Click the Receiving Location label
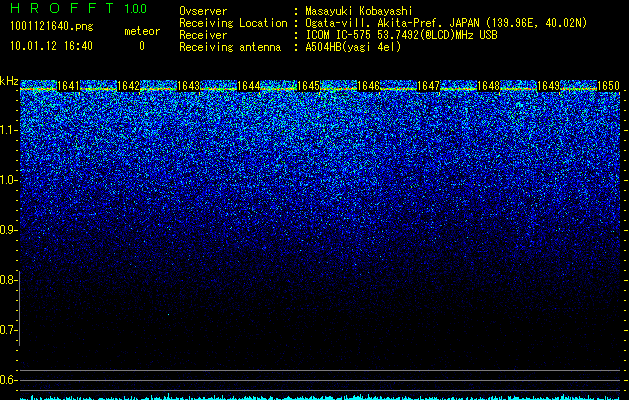The width and height of the screenshot is (629, 400). [233, 23]
